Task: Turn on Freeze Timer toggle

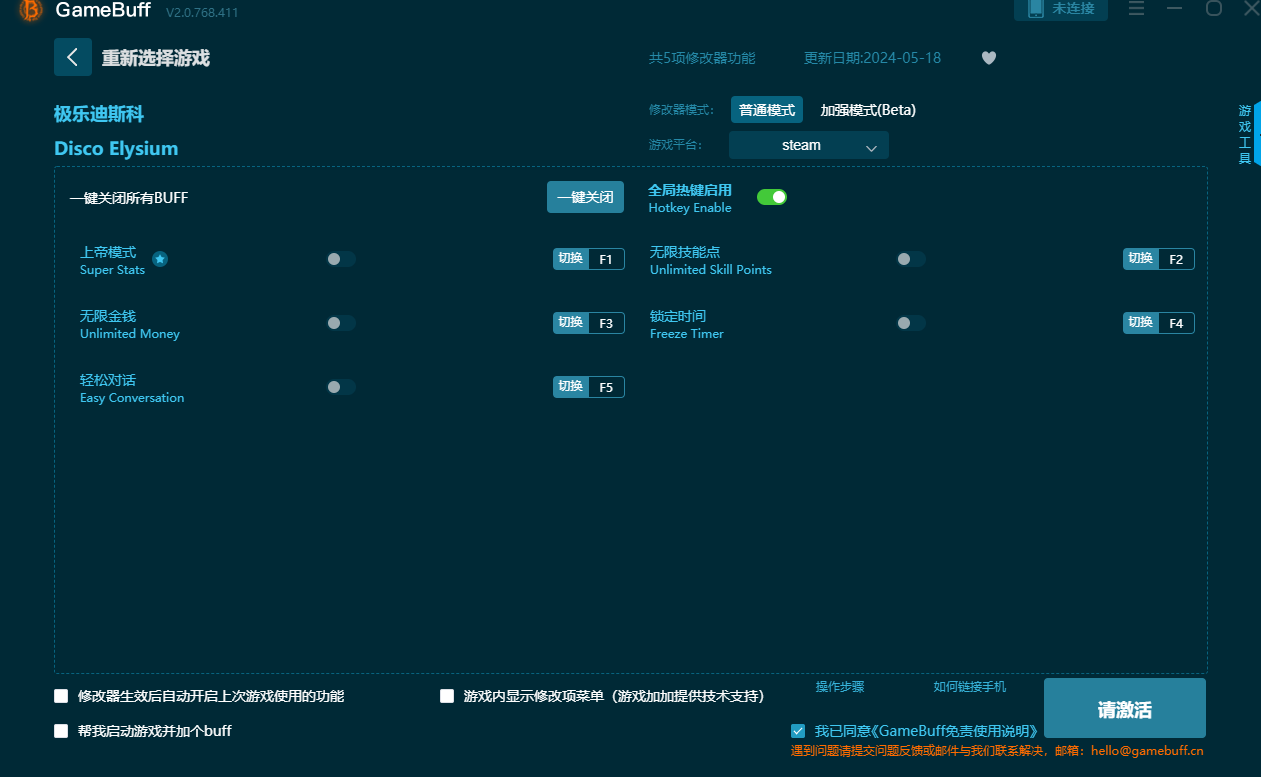Action: (911, 323)
